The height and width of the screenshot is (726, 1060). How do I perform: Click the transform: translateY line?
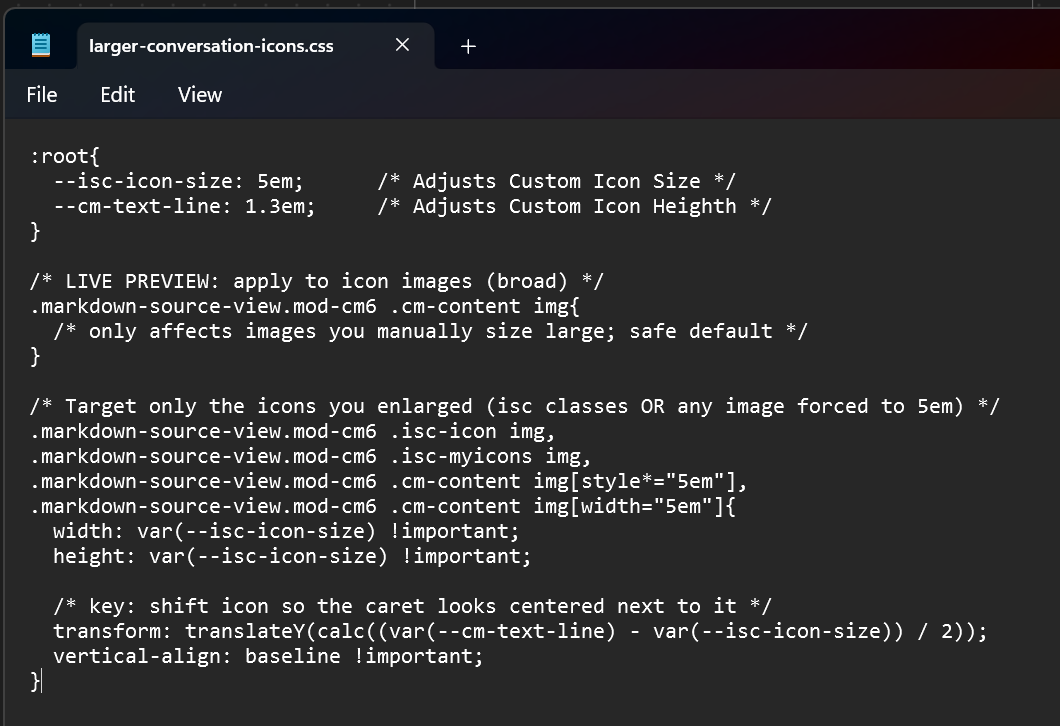(520, 631)
